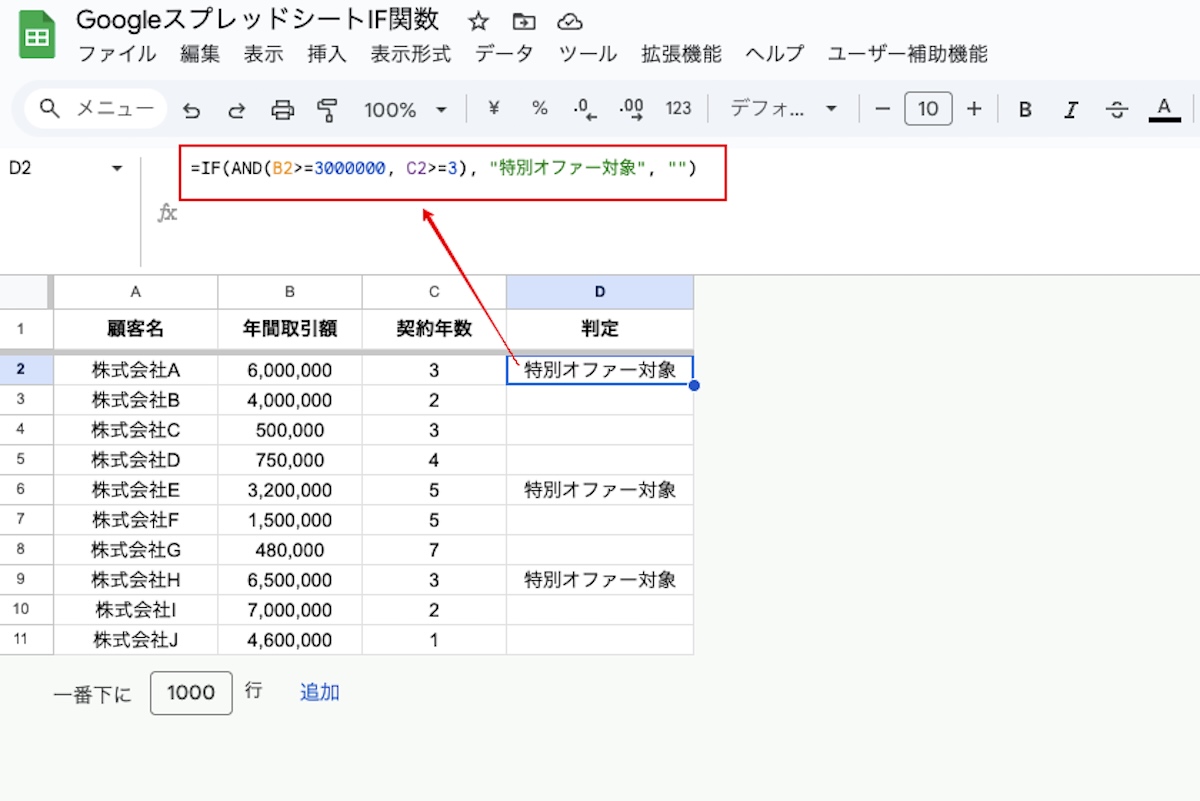Open the 表示 menu

tap(264, 54)
